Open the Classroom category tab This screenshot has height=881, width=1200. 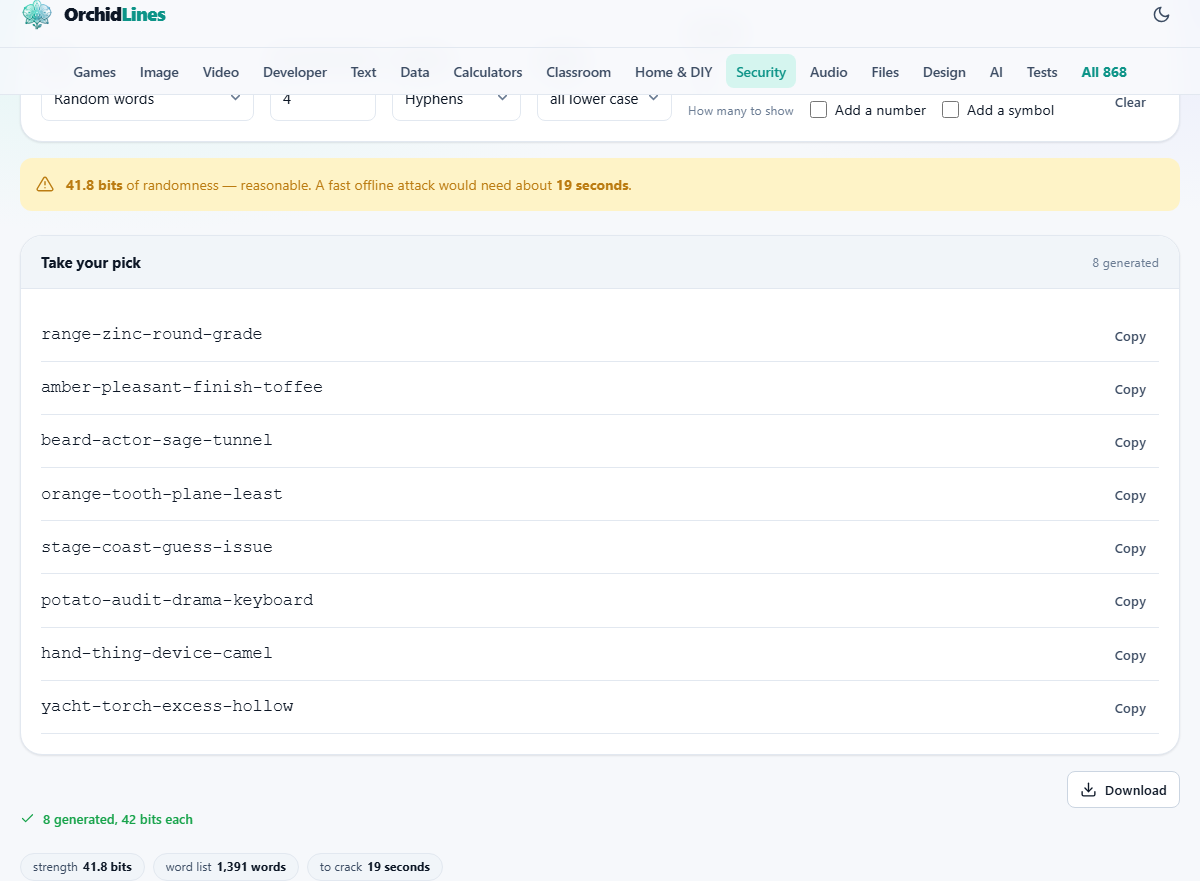(x=579, y=72)
